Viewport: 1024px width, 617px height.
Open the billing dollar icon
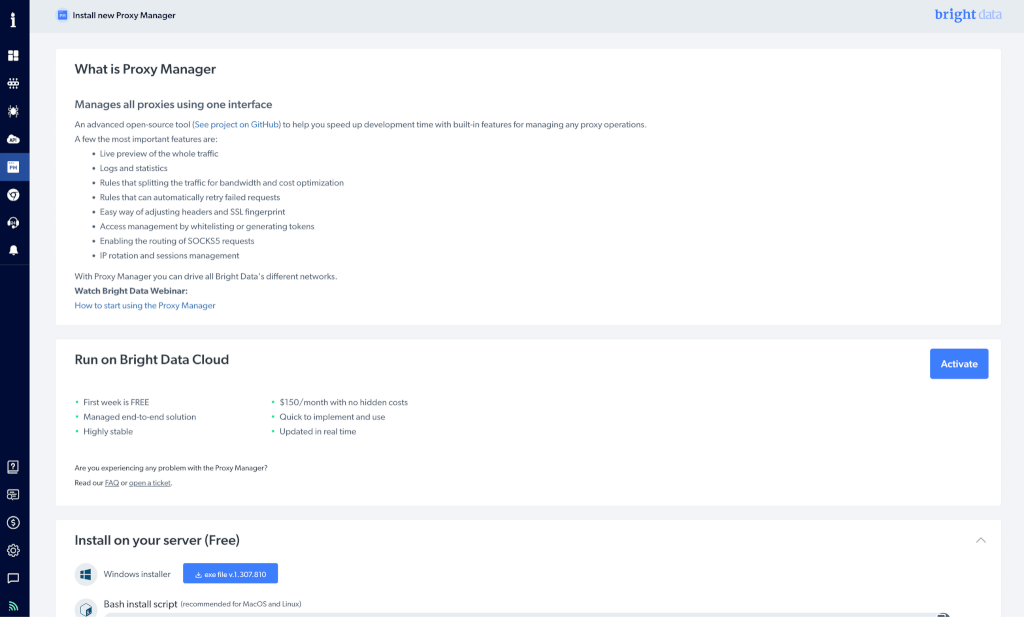[x=13, y=522]
